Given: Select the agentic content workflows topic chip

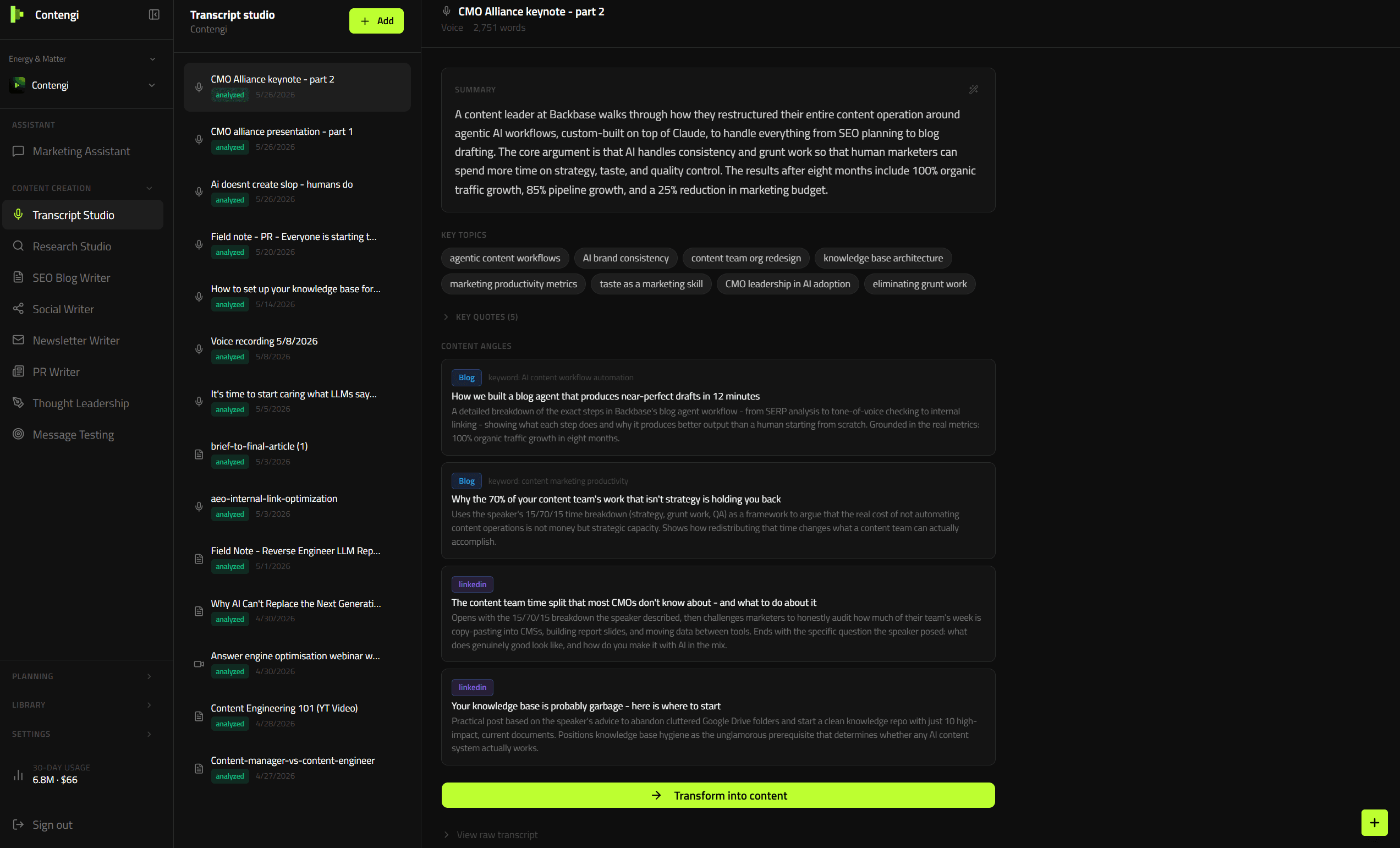Looking at the screenshot, I should [x=504, y=258].
